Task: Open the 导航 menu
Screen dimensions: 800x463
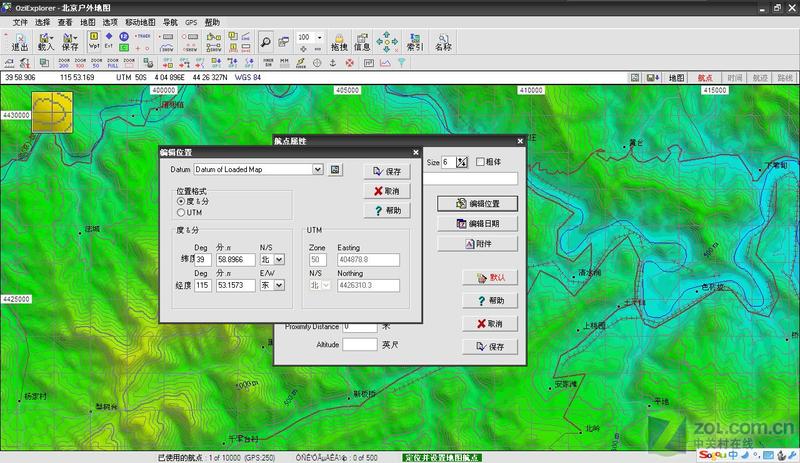Action: [x=170, y=22]
